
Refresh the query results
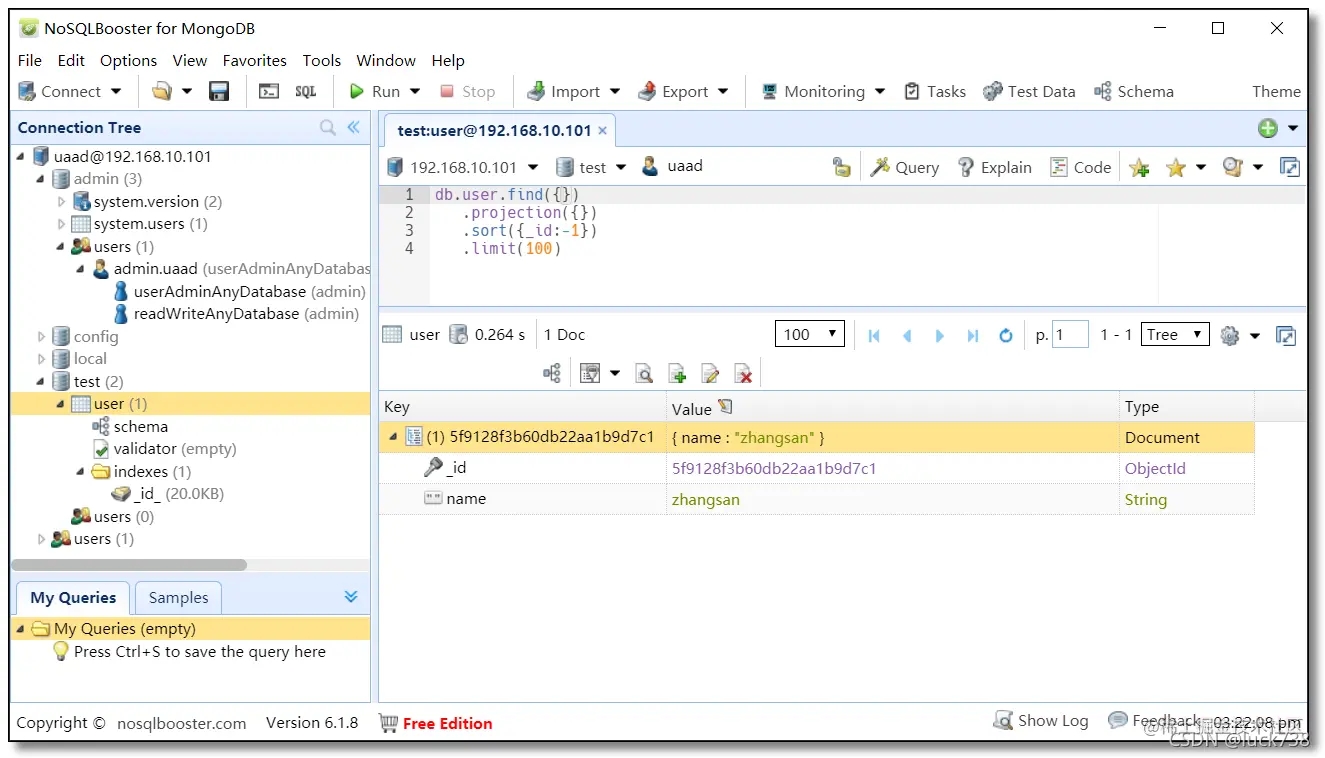tap(1006, 335)
